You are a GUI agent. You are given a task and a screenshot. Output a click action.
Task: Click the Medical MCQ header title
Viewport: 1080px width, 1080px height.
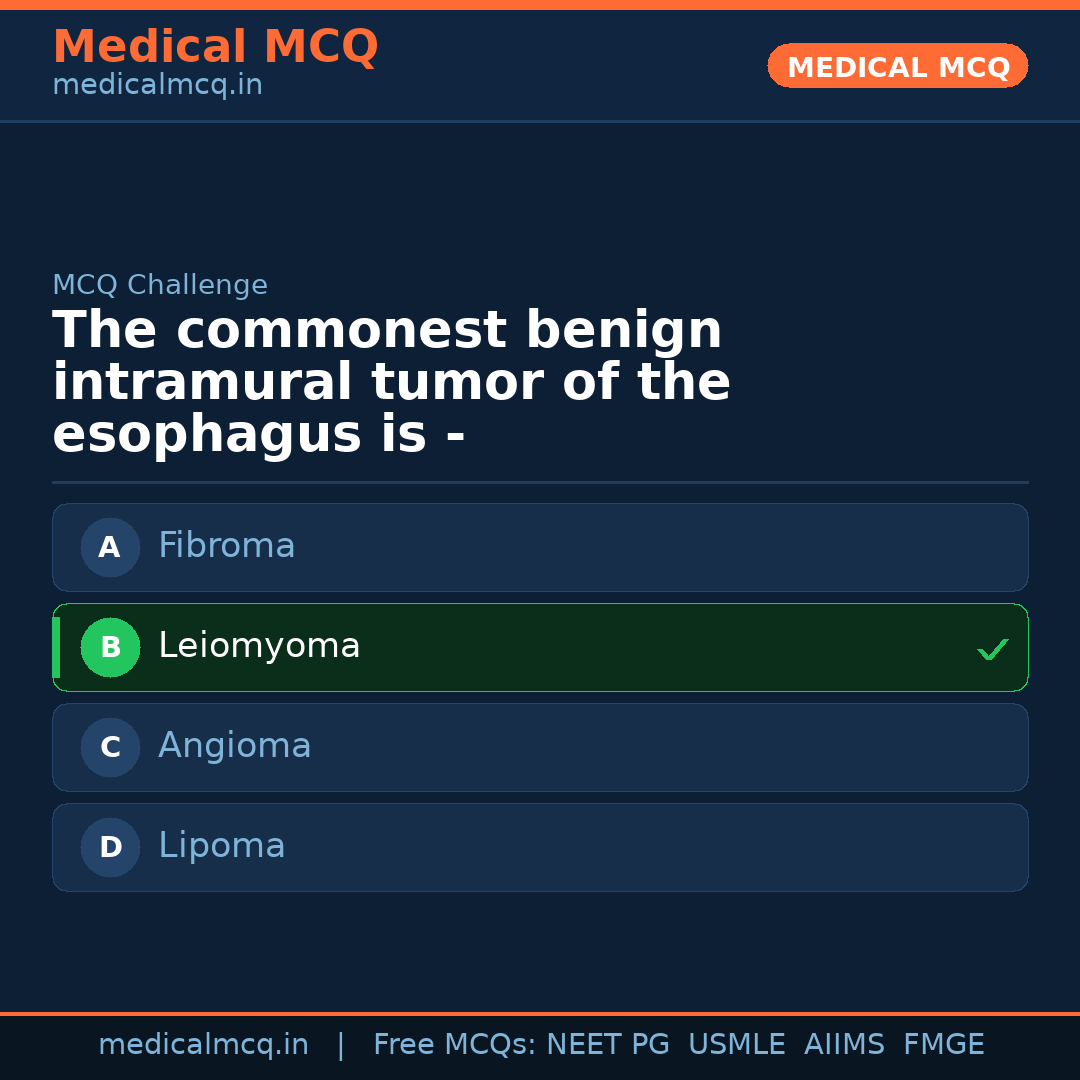tap(215, 47)
